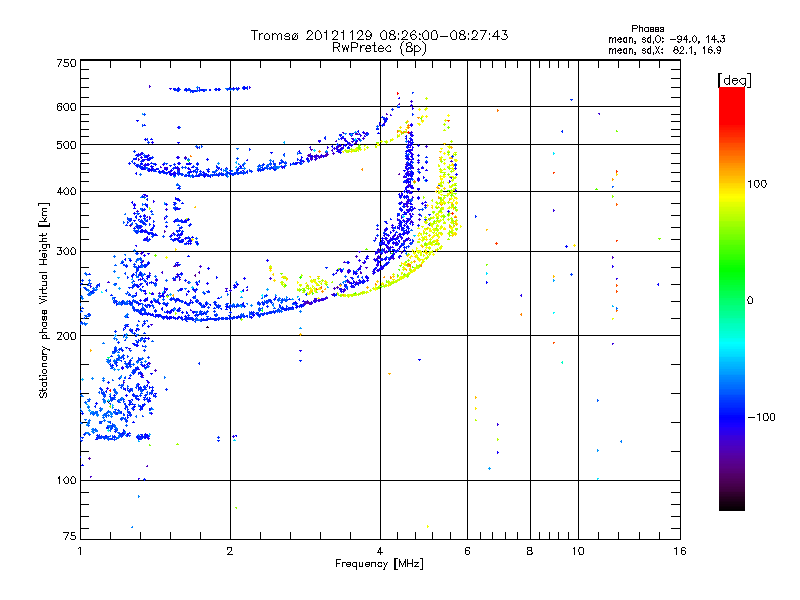This screenshot has width=800, height=600.
Task: Click the x-axis tick label 6
Action: tap(467, 551)
